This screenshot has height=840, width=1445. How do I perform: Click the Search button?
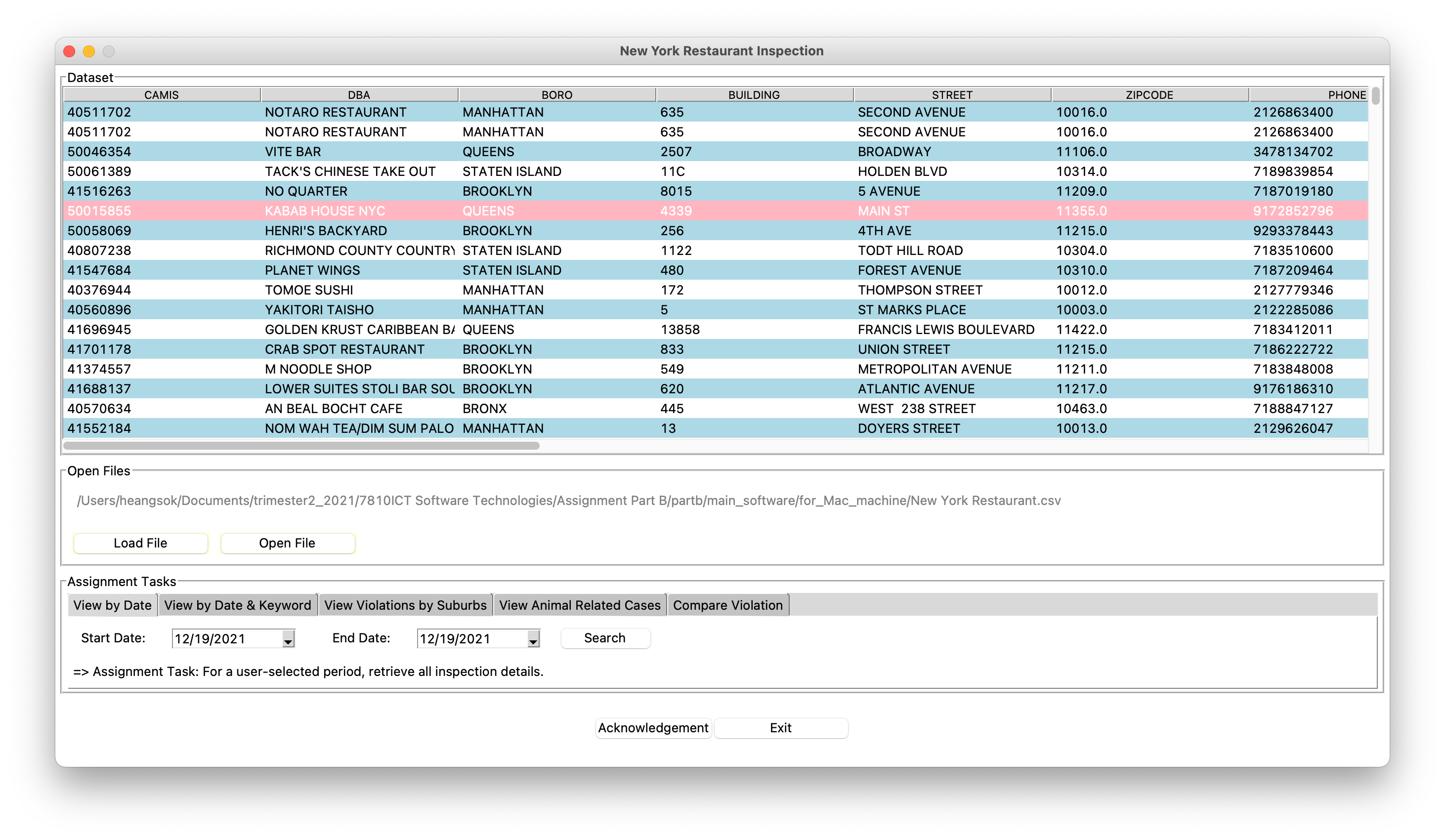605,638
